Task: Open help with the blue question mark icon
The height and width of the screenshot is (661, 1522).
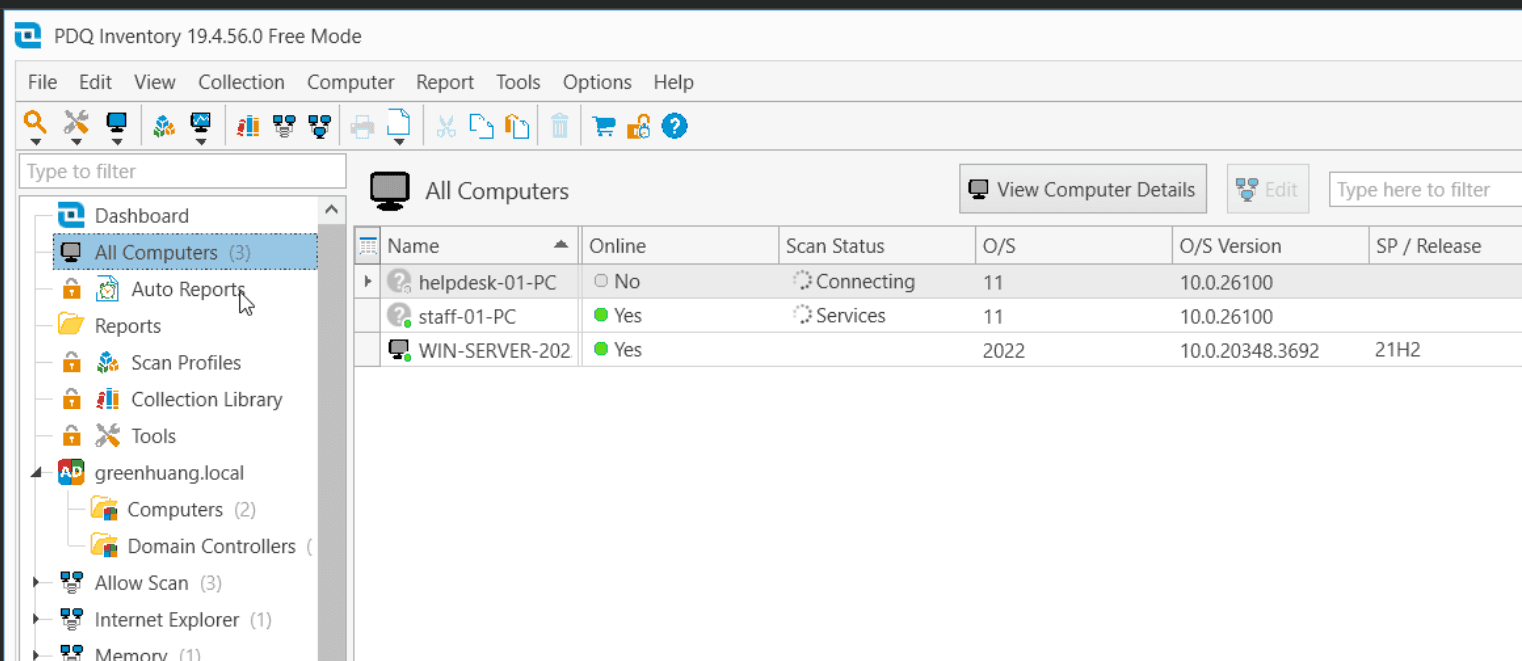Action: tap(675, 126)
